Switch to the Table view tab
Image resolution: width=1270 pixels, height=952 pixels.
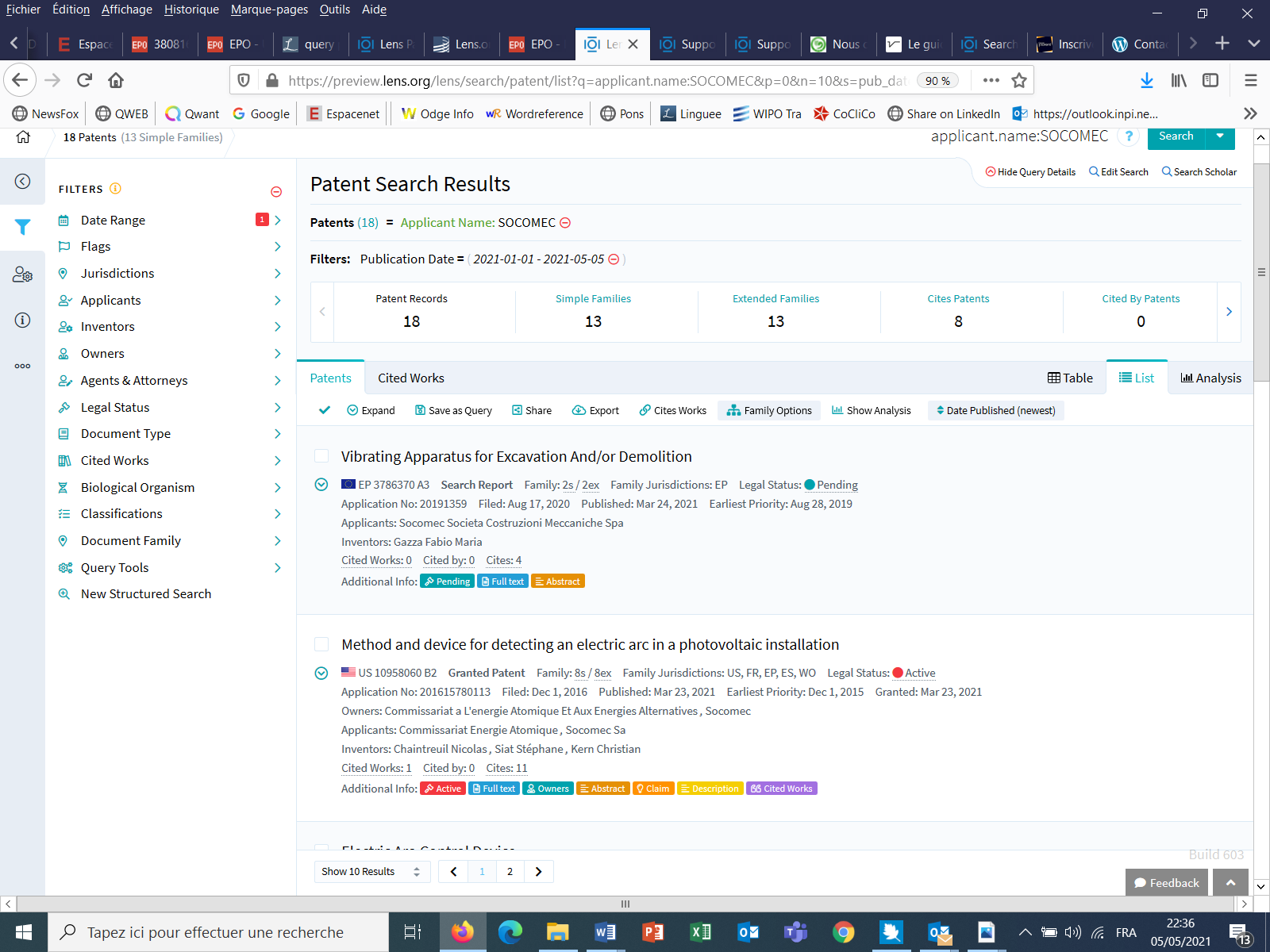coord(1070,378)
